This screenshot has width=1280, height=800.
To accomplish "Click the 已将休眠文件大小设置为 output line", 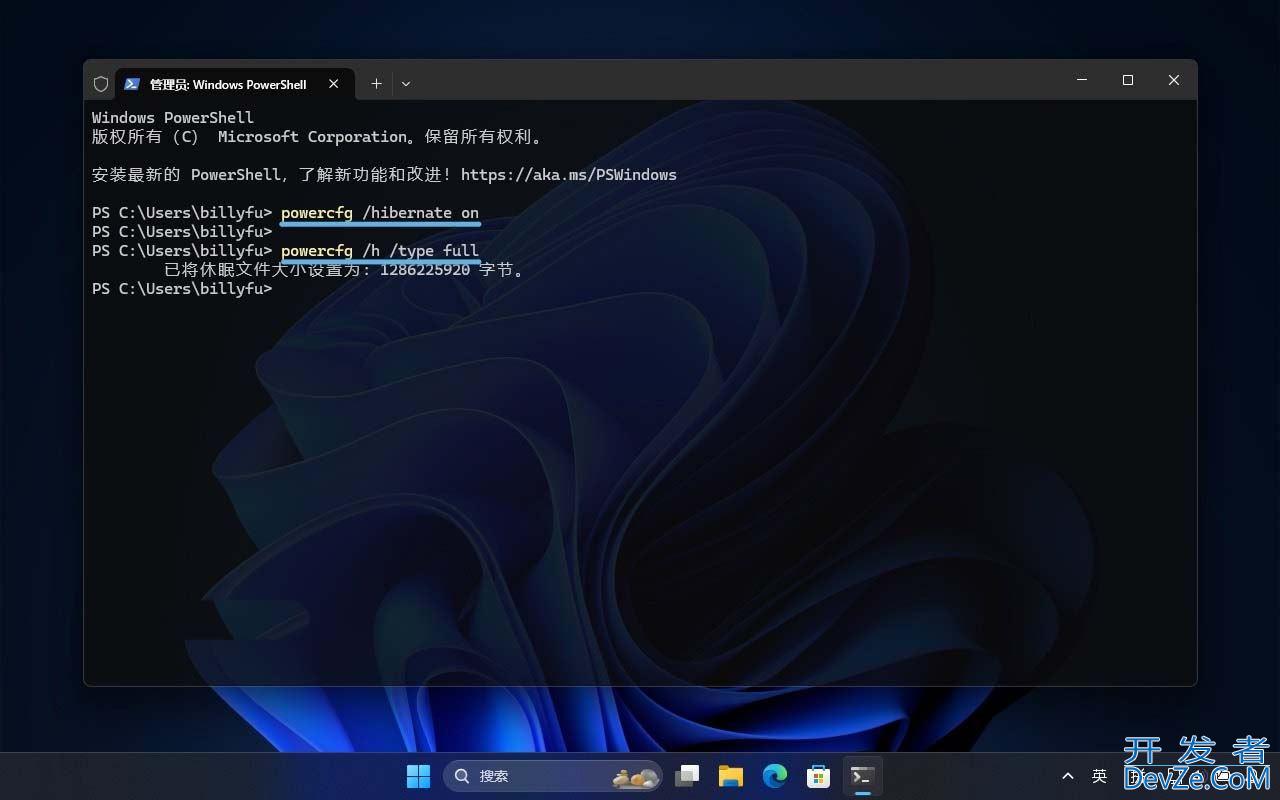I will (x=344, y=270).
